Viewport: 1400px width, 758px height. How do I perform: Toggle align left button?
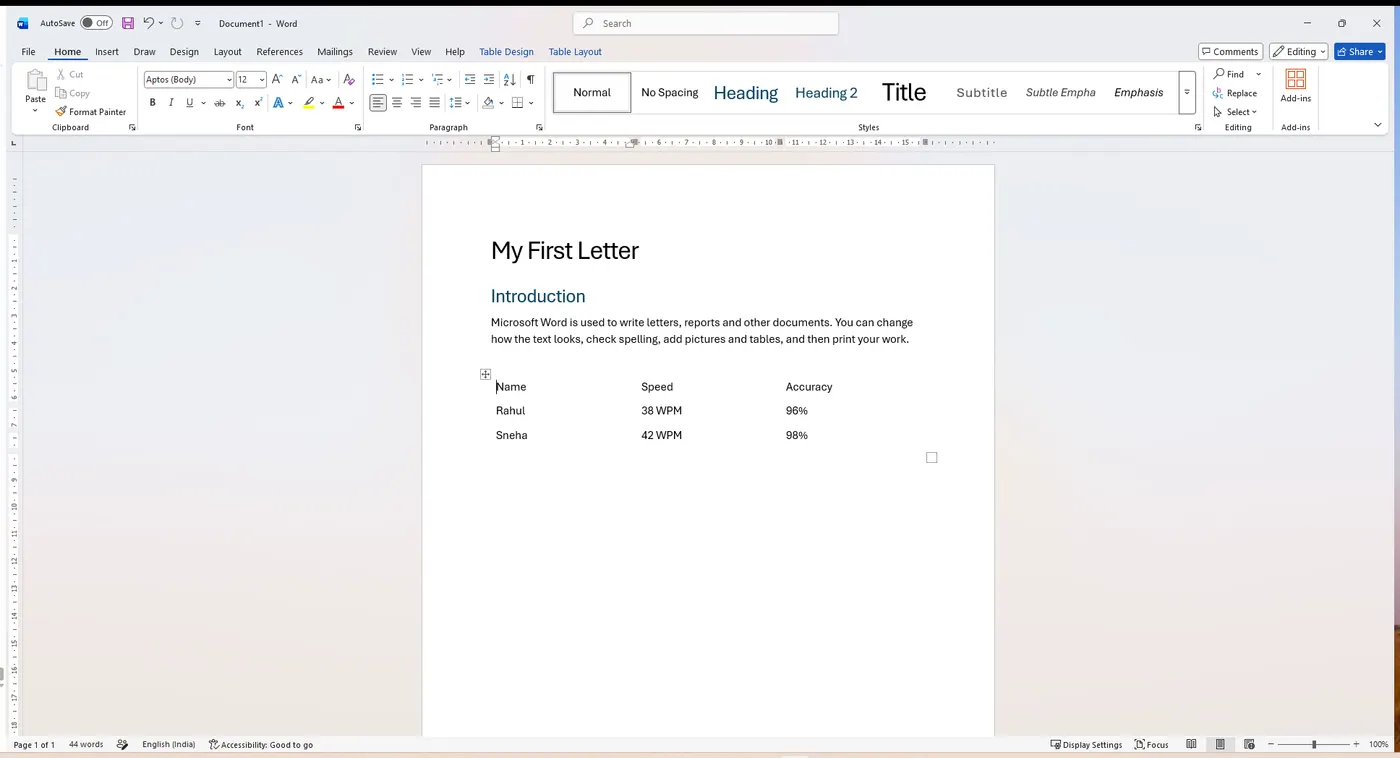[378, 103]
